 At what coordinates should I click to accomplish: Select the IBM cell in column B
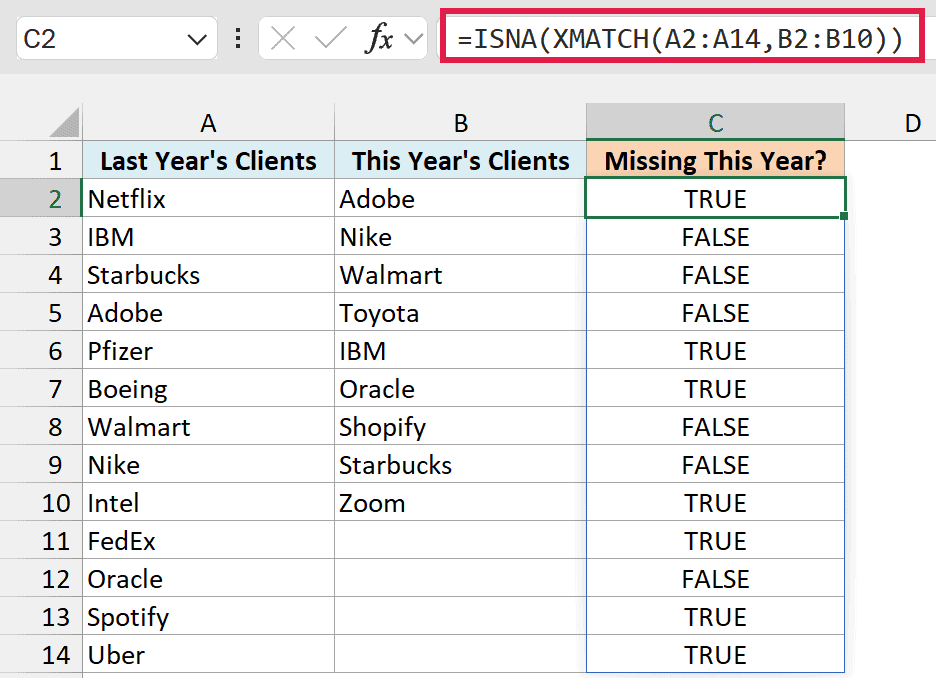coord(460,350)
